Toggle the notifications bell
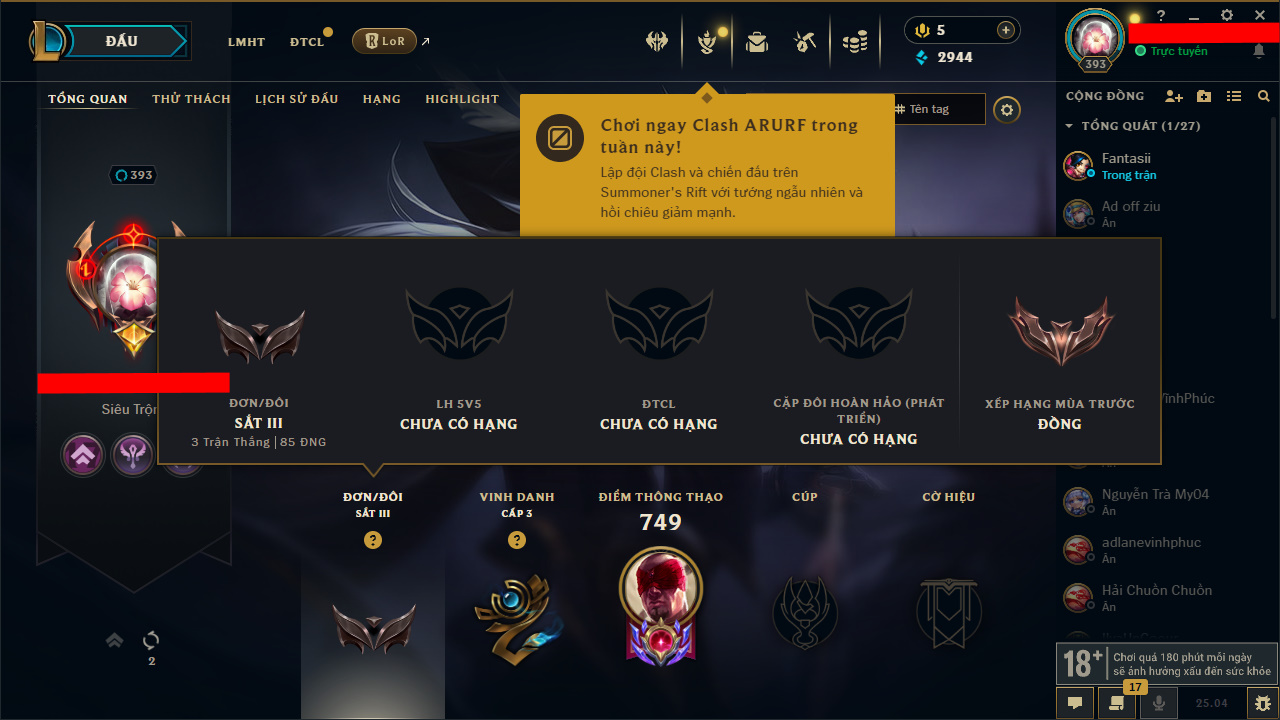This screenshot has height=720, width=1280. (1259, 51)
